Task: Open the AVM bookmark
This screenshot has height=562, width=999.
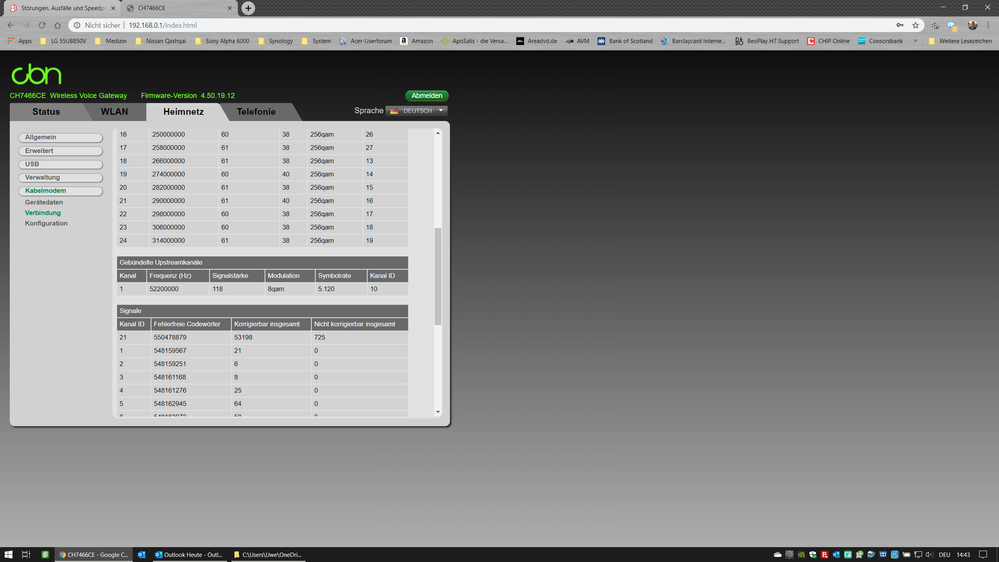Action: point(577,41)
